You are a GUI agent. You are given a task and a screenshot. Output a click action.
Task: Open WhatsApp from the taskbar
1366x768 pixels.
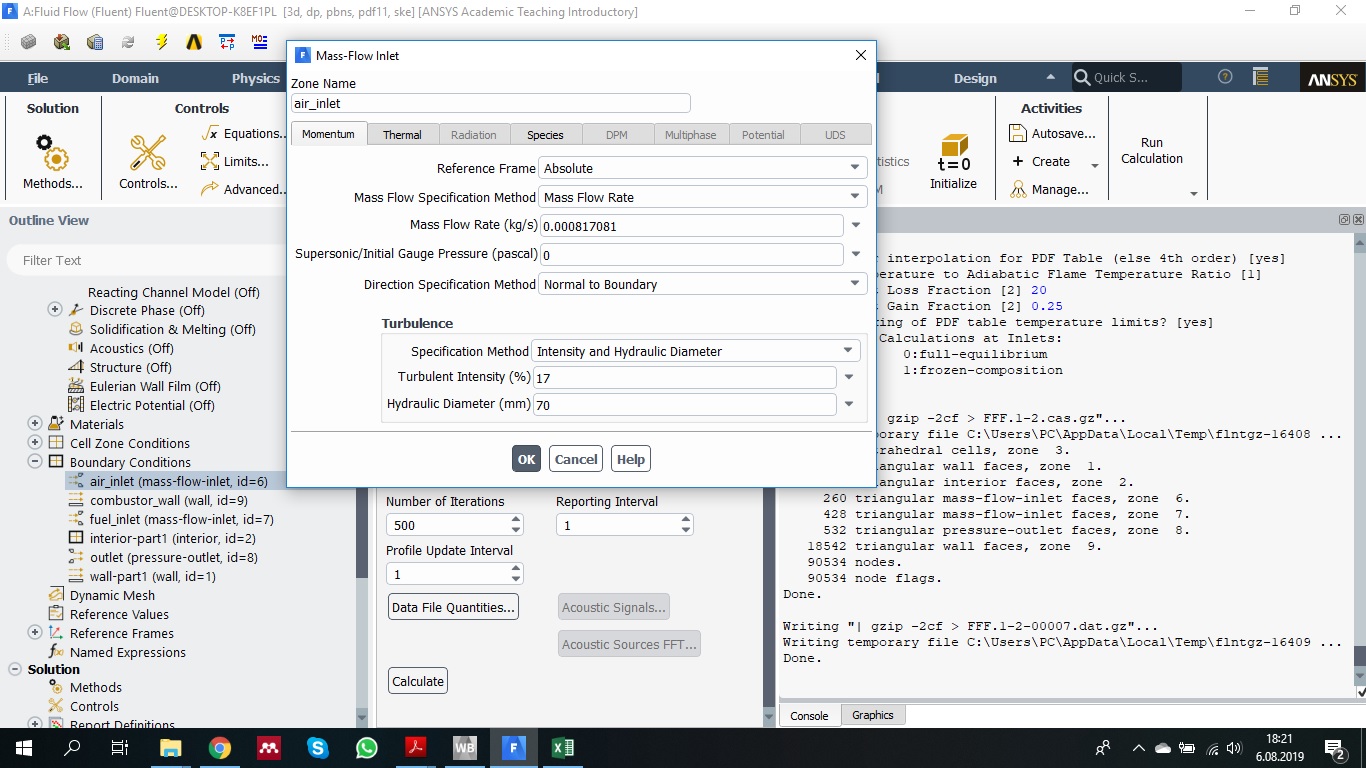[367, 747]
